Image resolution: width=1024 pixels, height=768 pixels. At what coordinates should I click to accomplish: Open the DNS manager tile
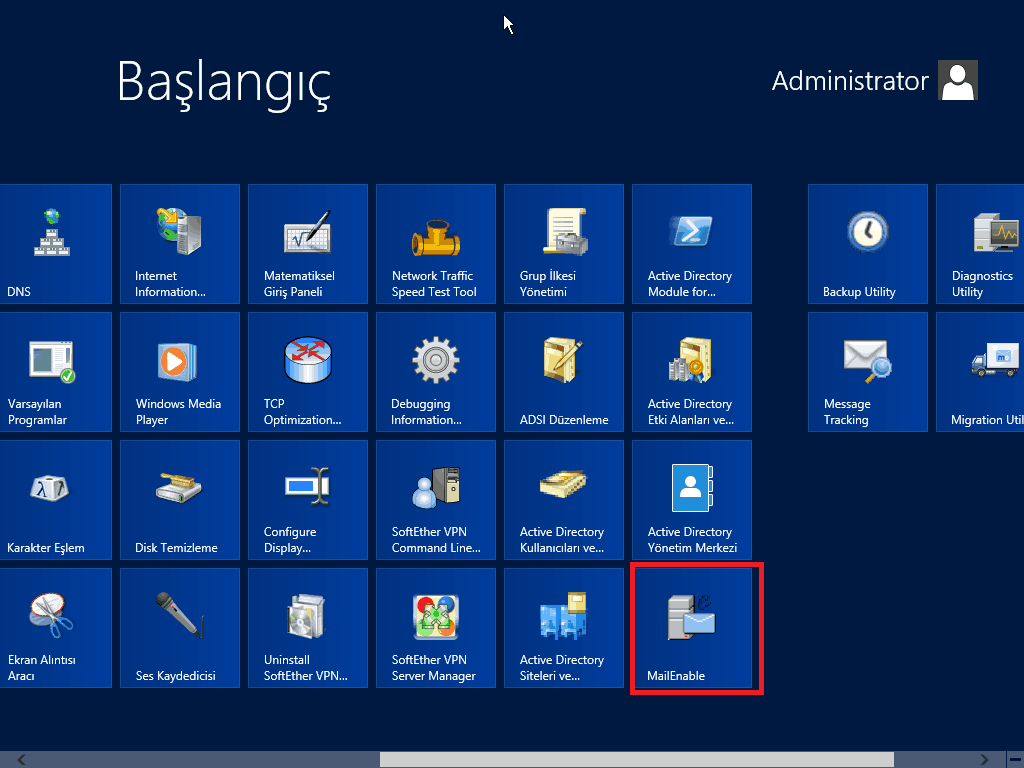click(x=52, y=244)
